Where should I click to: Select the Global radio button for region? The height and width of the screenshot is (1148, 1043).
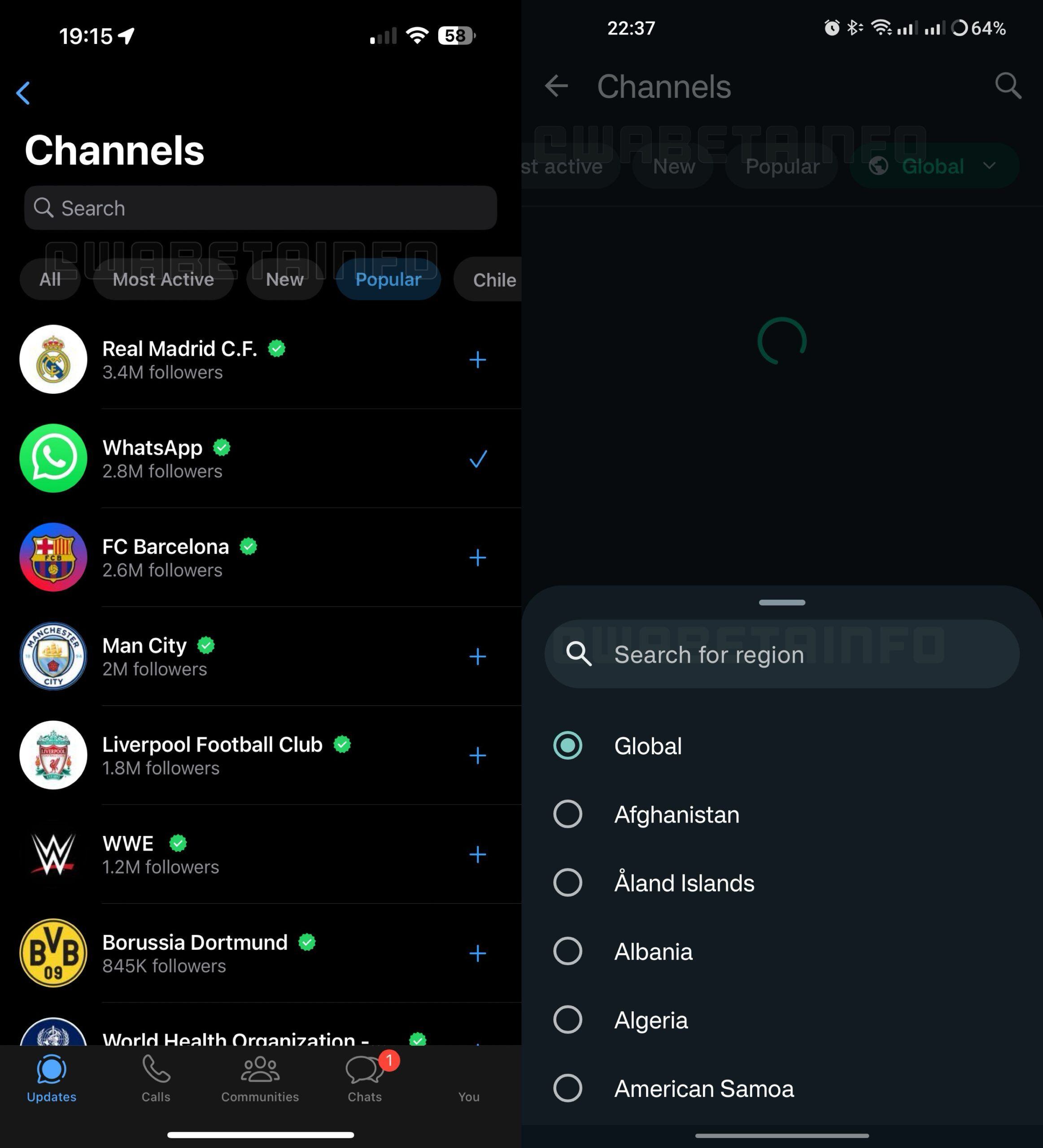568,744
